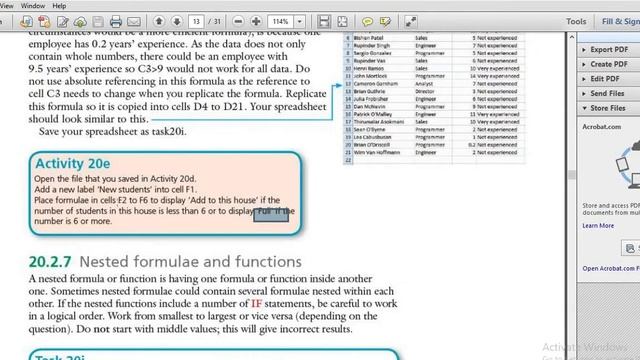Image resolution: width=640 pixels, height=360 pixels.
Task: Click the '20.2.7' section number
Action: point(50,262)
